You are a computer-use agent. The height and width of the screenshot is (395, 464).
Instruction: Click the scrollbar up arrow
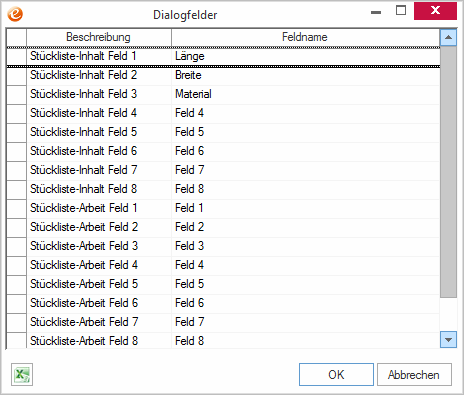448,37
